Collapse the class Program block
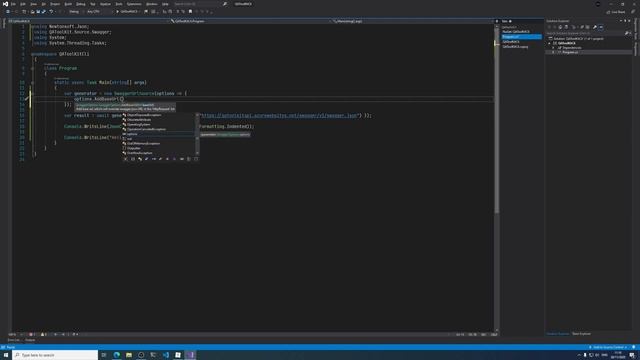Image resolution: width=640 pixels, height=360 pixels. coord(33,68)
